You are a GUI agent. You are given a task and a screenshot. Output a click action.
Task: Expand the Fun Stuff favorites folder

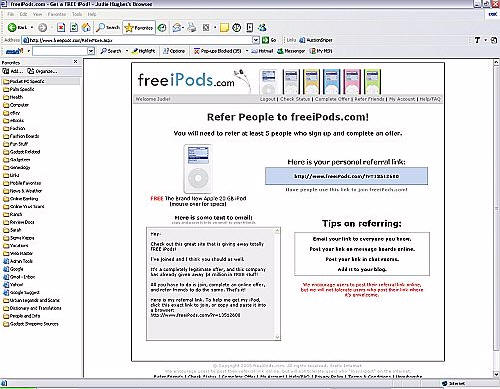[x=15, y=144]
